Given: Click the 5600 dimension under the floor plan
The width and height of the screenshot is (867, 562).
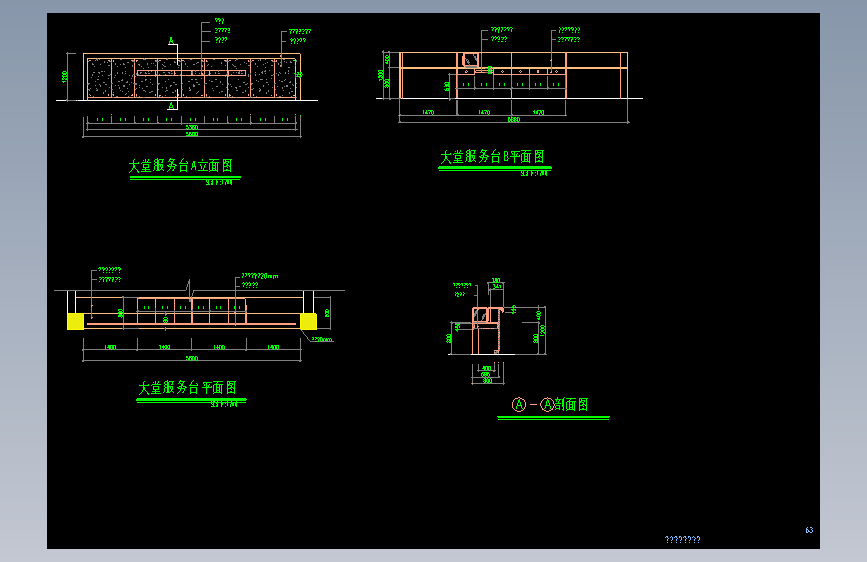Looking at the screenshot, I should (191, 358).
